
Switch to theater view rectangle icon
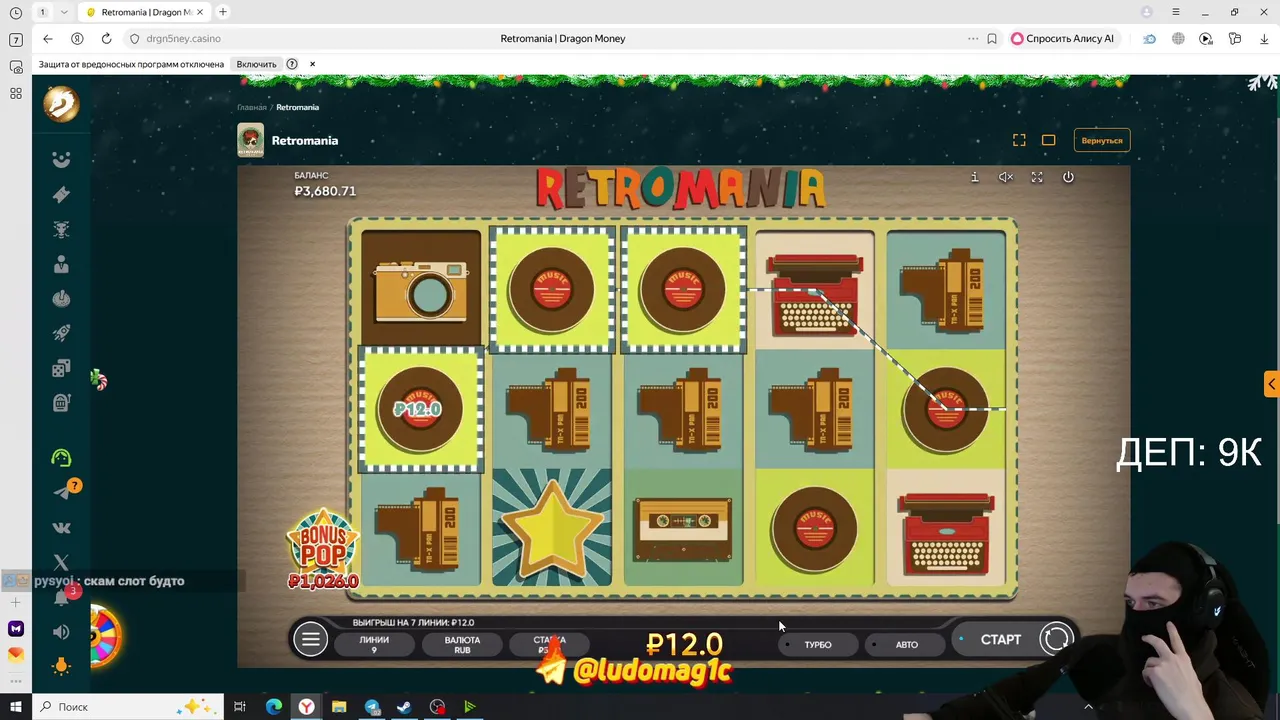1048,140
